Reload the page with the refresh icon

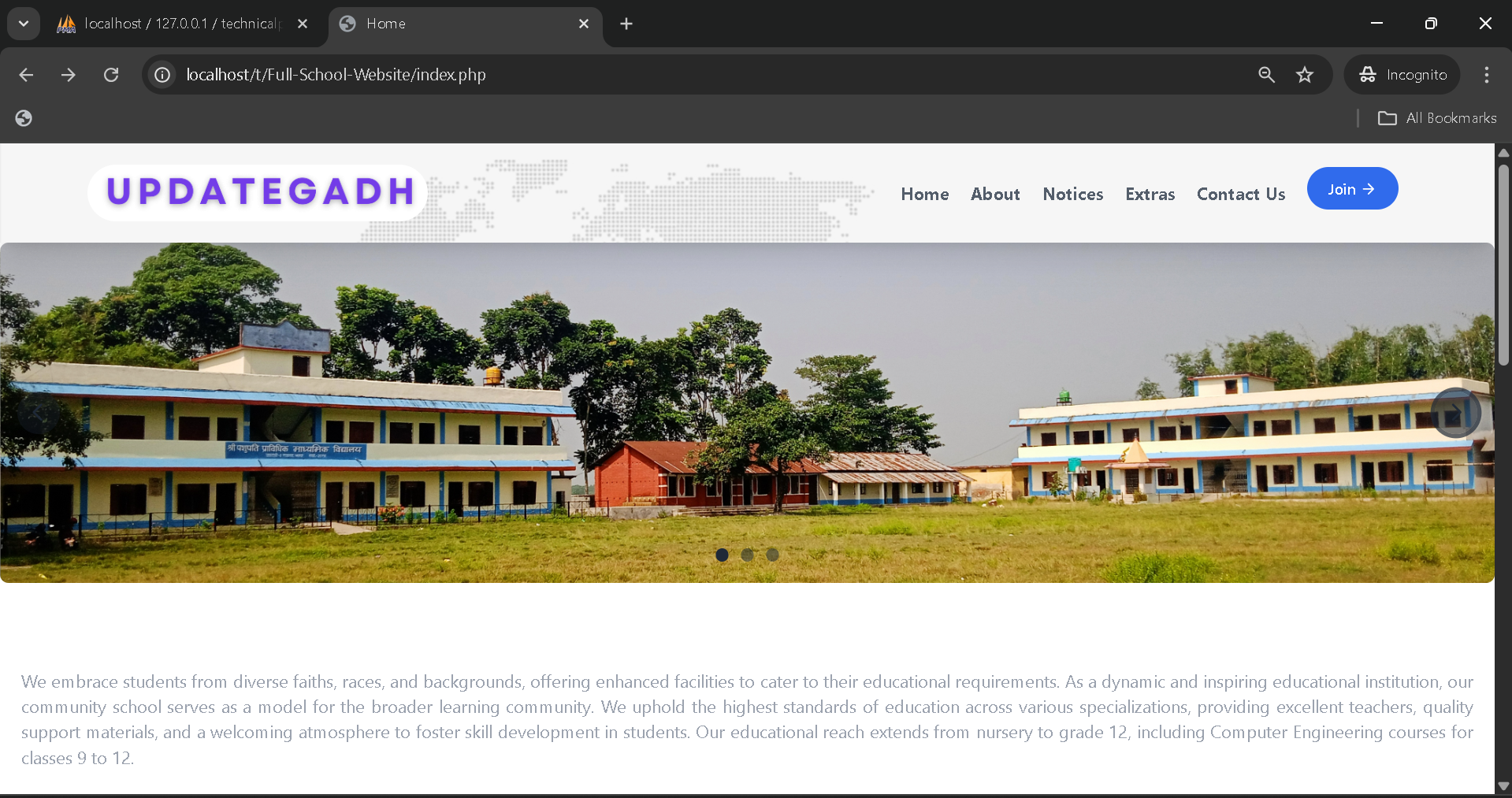(x=111, y=75)
